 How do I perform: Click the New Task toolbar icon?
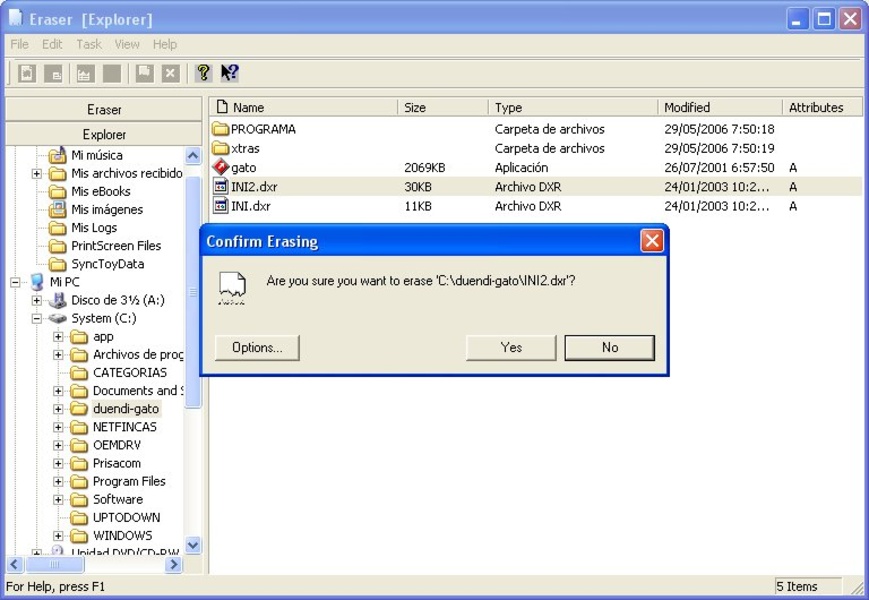[x=27, y=73]
